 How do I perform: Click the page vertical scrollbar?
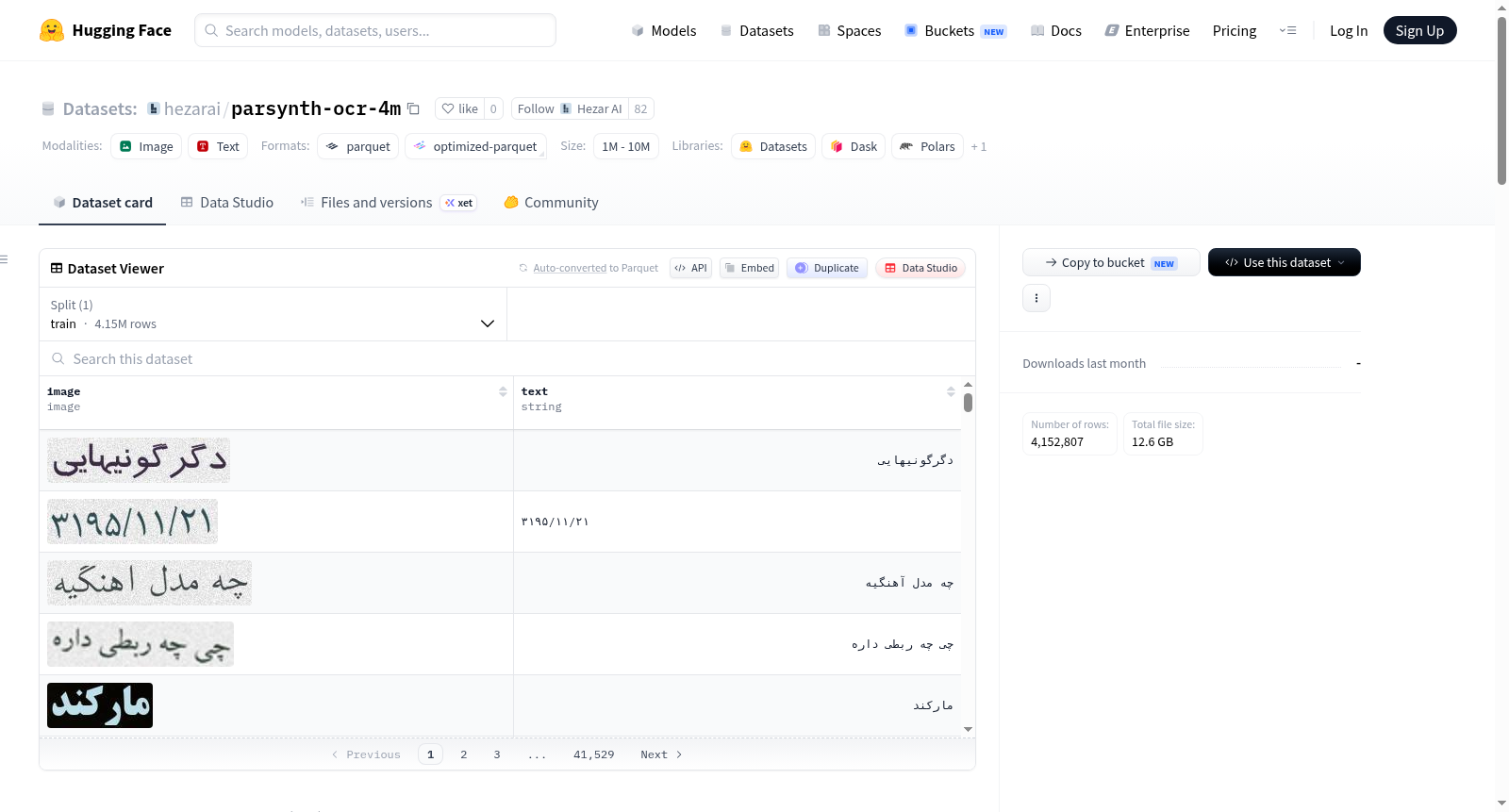point(1501,99)
